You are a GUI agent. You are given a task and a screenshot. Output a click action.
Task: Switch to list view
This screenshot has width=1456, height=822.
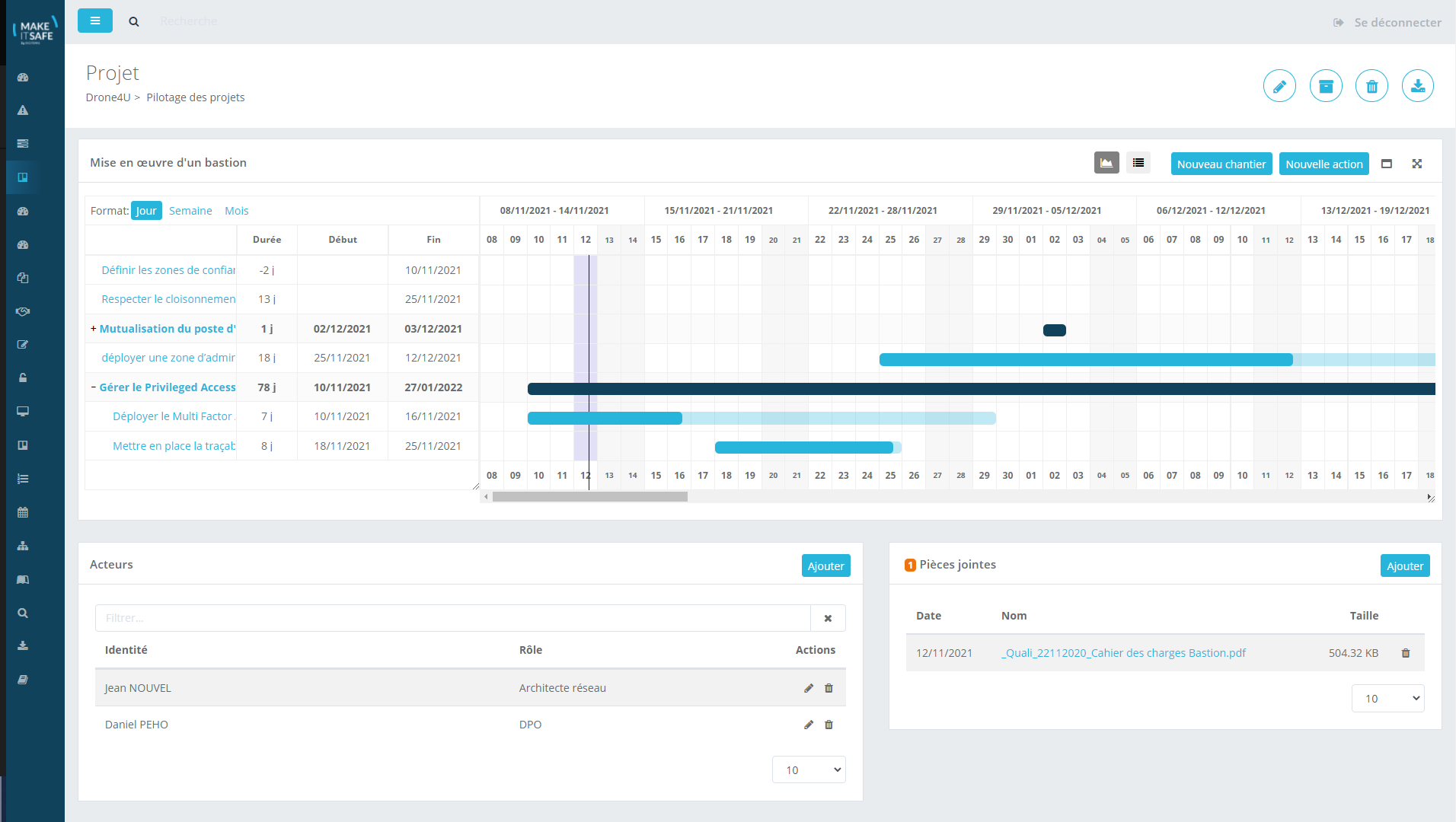click(x=1138, y=163)
